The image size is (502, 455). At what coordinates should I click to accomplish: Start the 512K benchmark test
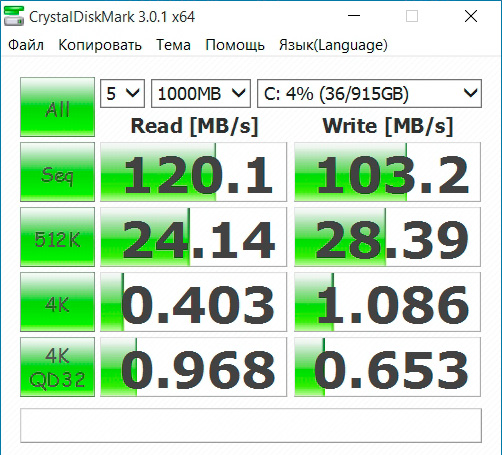[57, 237]
